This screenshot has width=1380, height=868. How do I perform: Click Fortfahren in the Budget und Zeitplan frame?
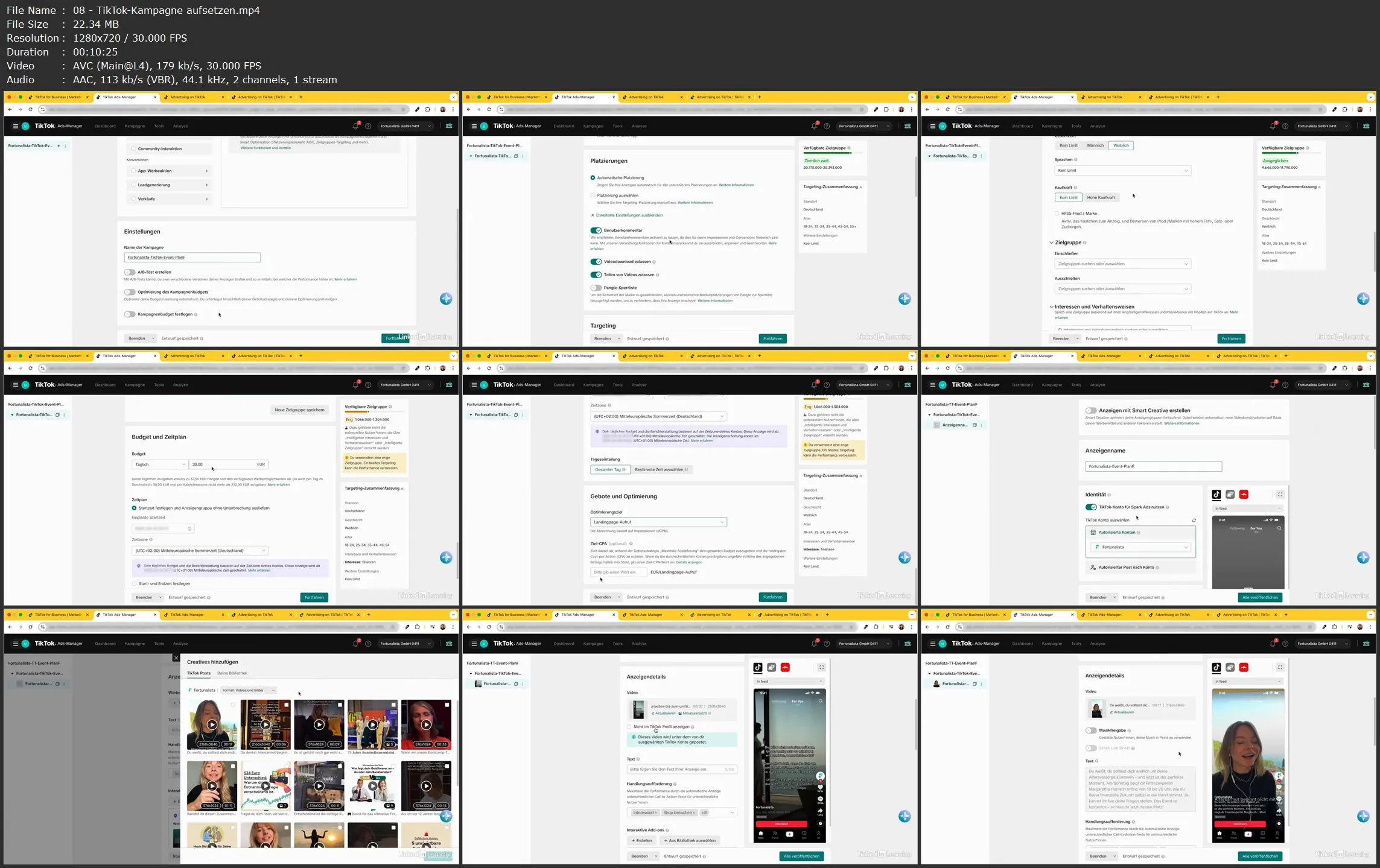pos(314,598)
